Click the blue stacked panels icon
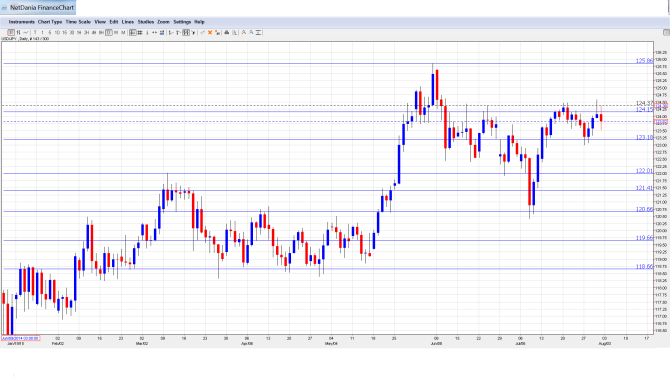Screen dimensions: 670x377 162,32
